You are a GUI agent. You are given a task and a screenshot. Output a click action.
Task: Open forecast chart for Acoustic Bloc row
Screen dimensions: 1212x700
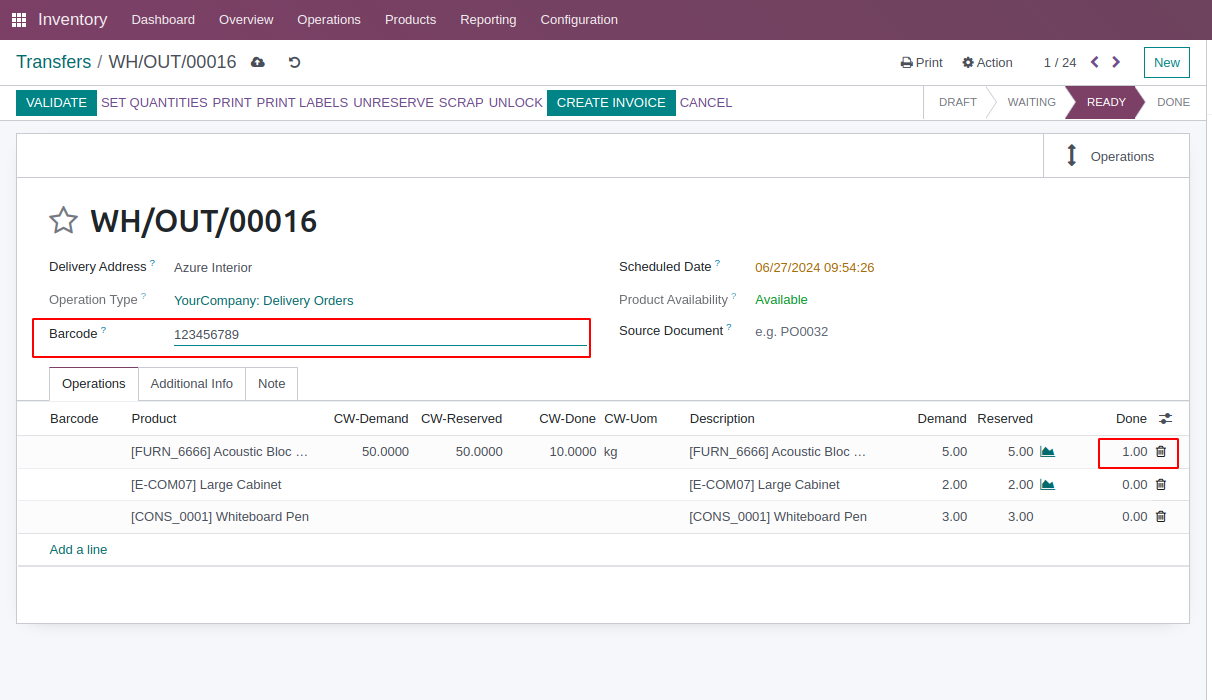click(1047, 452)
